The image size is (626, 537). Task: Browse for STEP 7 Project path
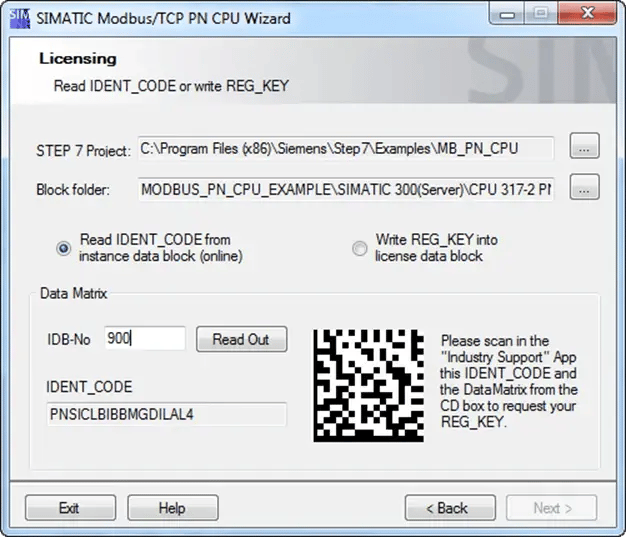click(x=584, y=146)
